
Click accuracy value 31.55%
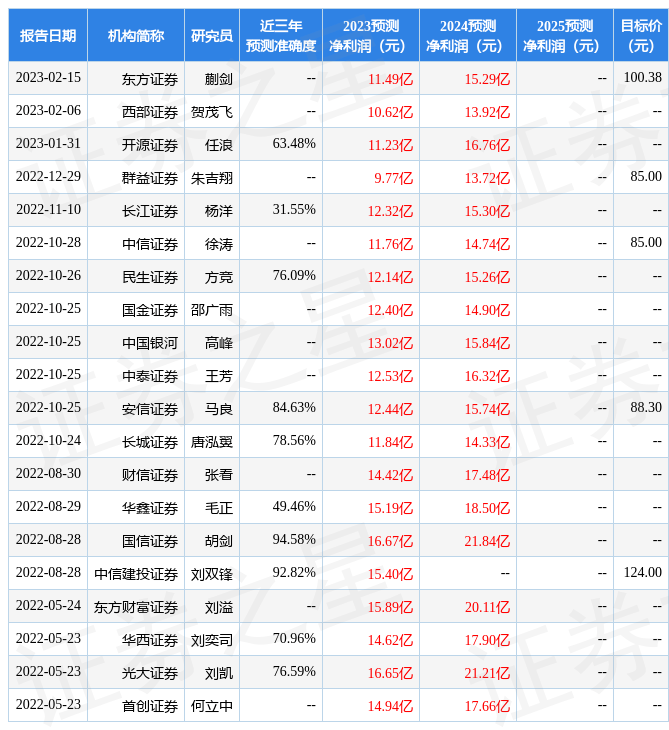coord(294,210)
